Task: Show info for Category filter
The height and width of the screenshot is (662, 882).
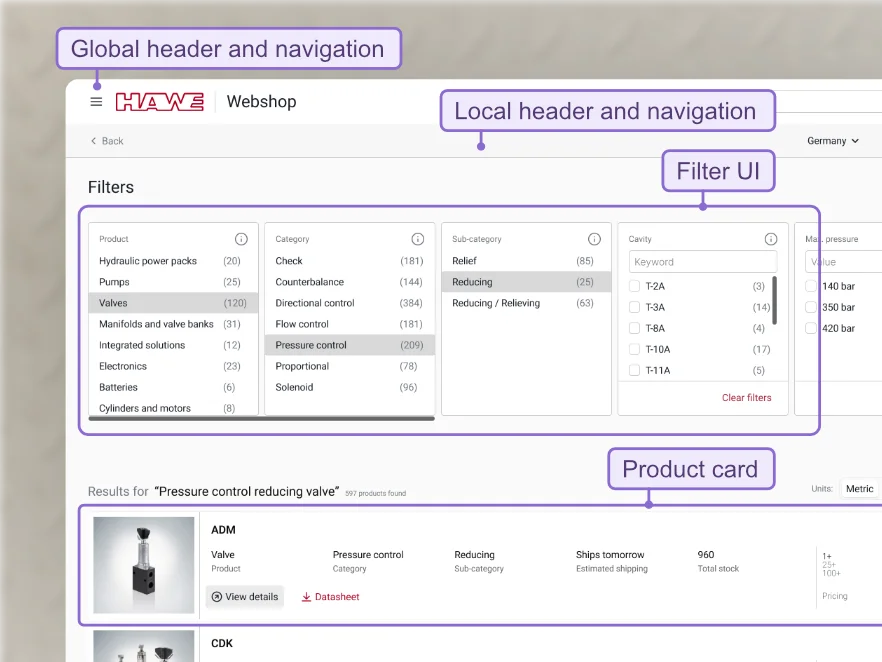Action: pyautogui.click(x=417, y=239)
